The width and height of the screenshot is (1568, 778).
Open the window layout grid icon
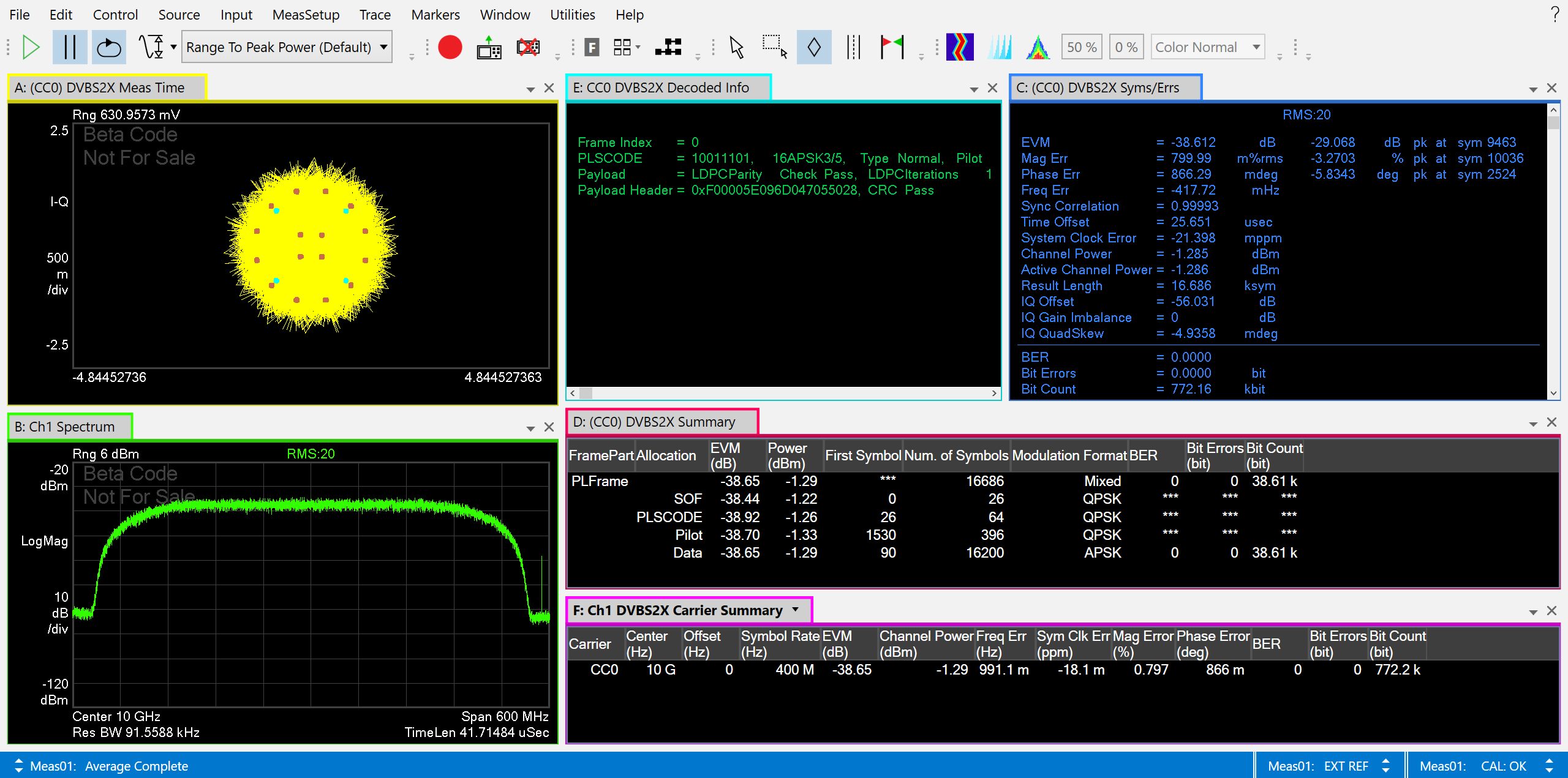click(622, 47)
